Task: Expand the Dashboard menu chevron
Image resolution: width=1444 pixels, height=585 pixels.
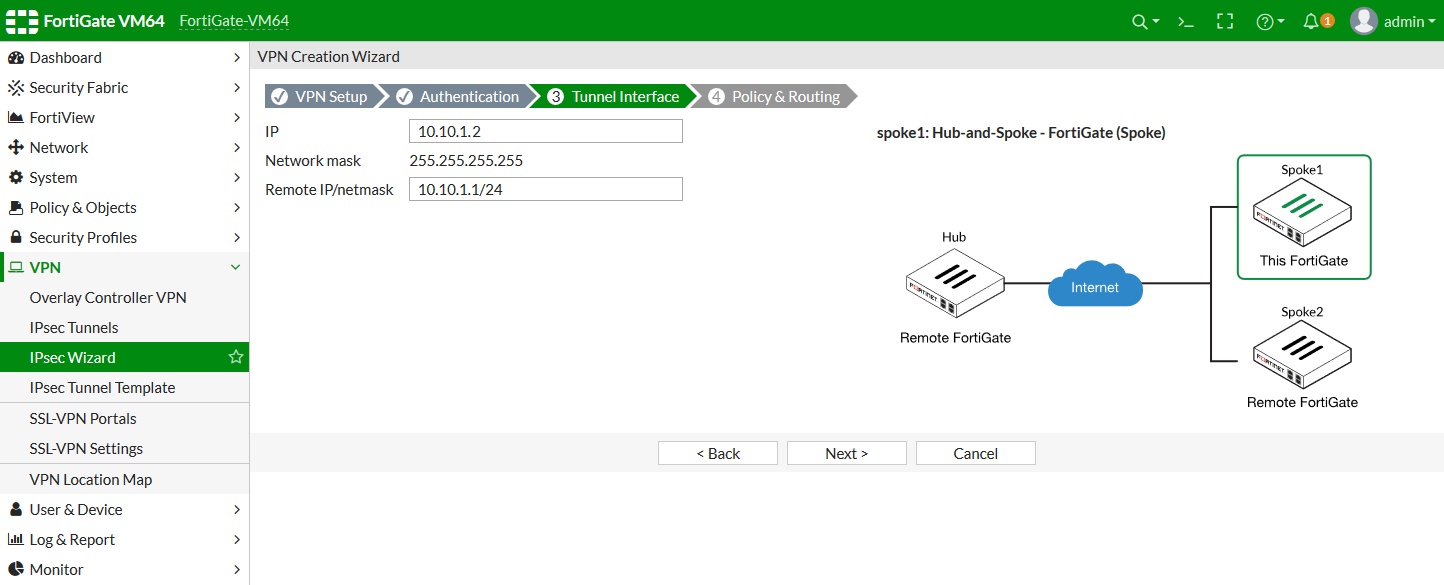Action: click(237, 58)
